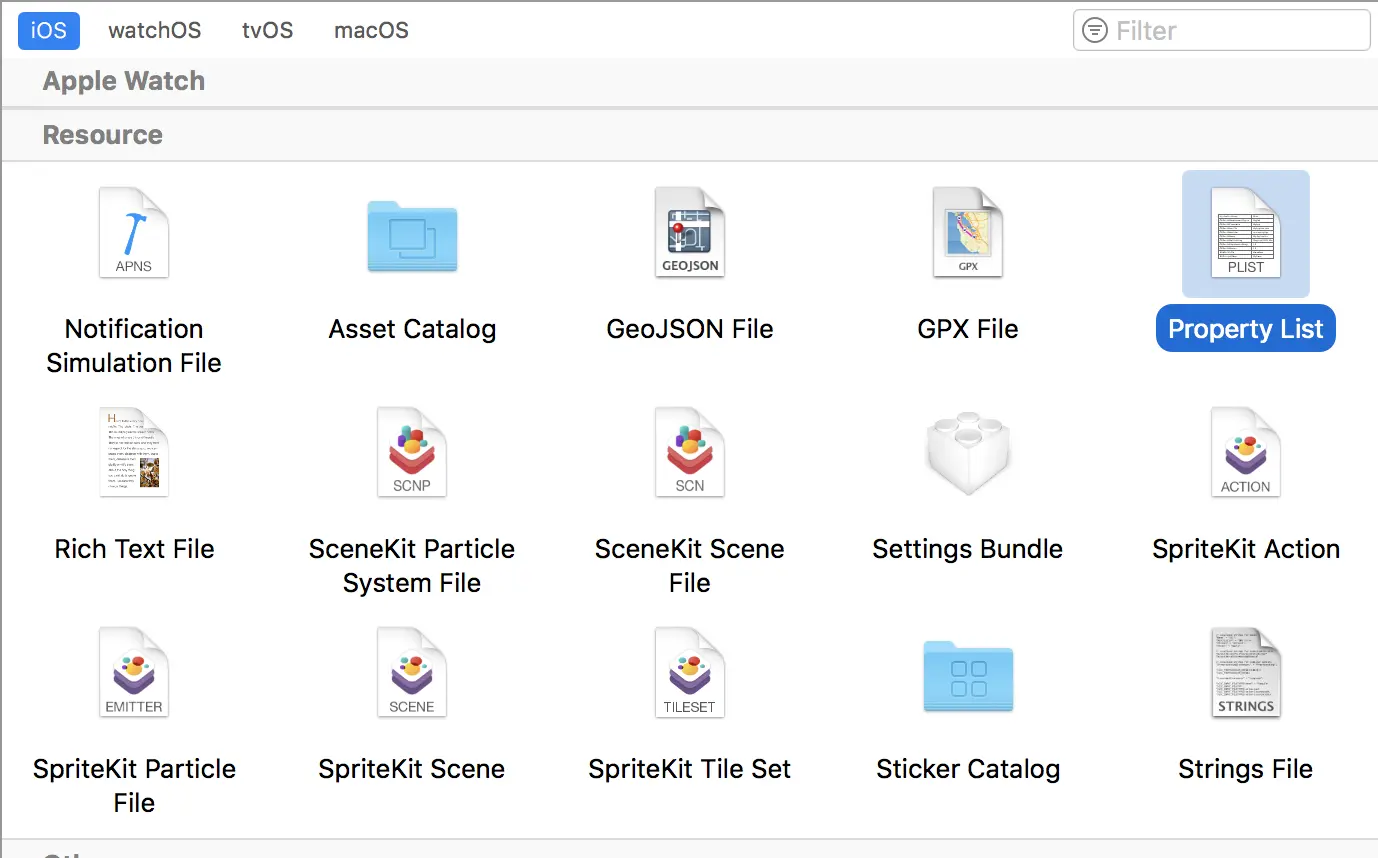Screen dimensions: 1378x858
Task: Select the STRINGS file icon
Action: pyautogui.click(x=1246, y=672)
